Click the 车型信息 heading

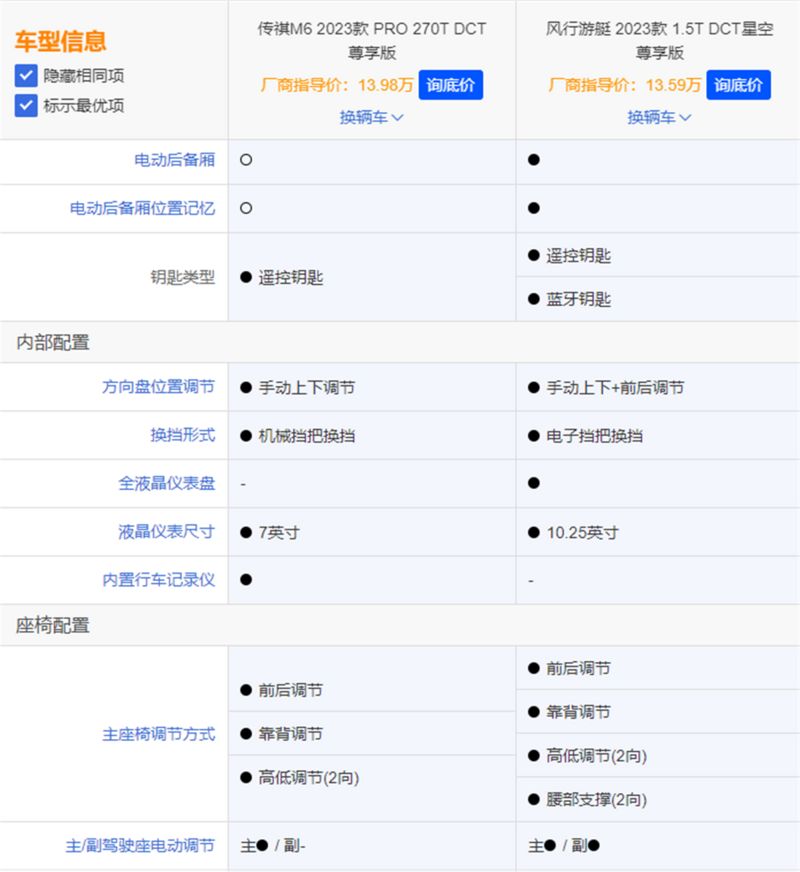[61, 42]
